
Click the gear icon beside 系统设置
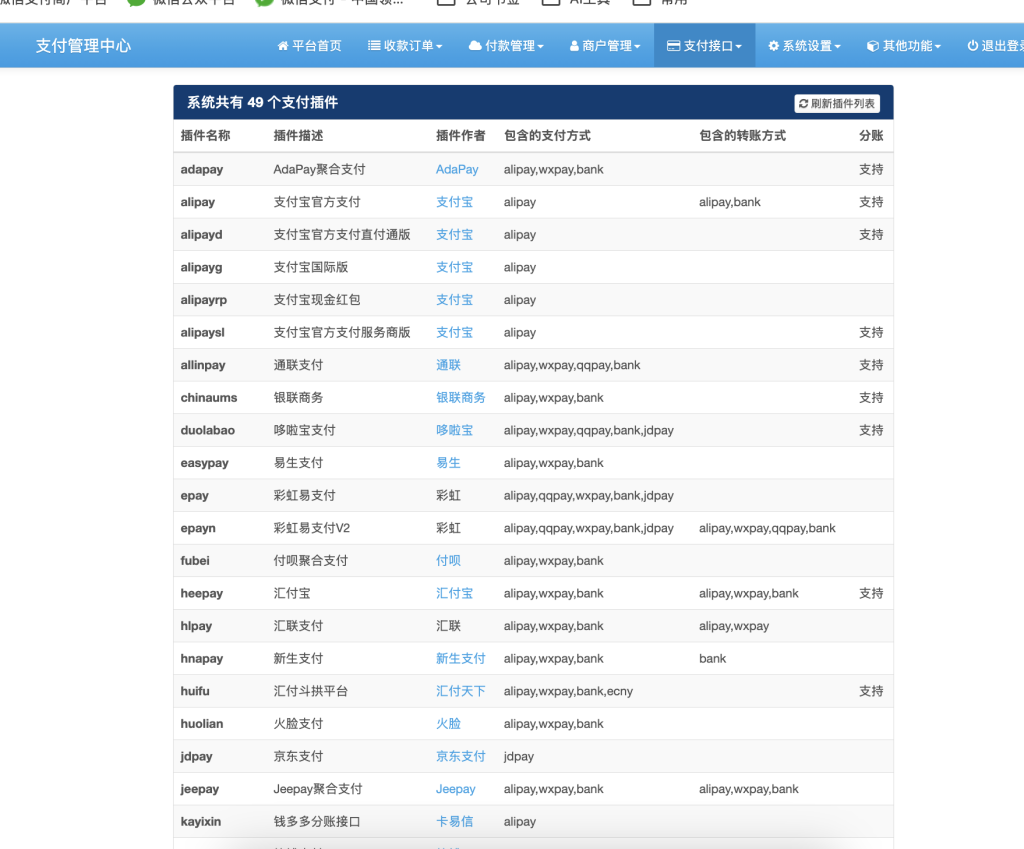[x=773, y=46]
